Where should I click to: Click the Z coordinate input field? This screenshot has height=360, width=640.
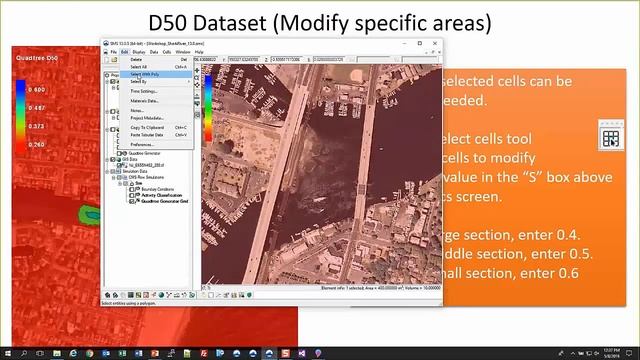pos(287,60)
